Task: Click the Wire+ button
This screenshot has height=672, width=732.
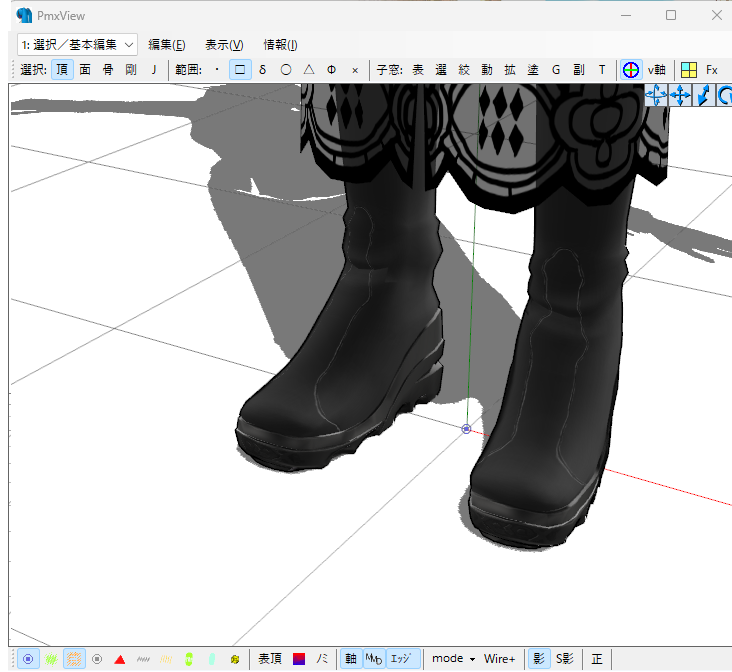Action: (500, 659)
